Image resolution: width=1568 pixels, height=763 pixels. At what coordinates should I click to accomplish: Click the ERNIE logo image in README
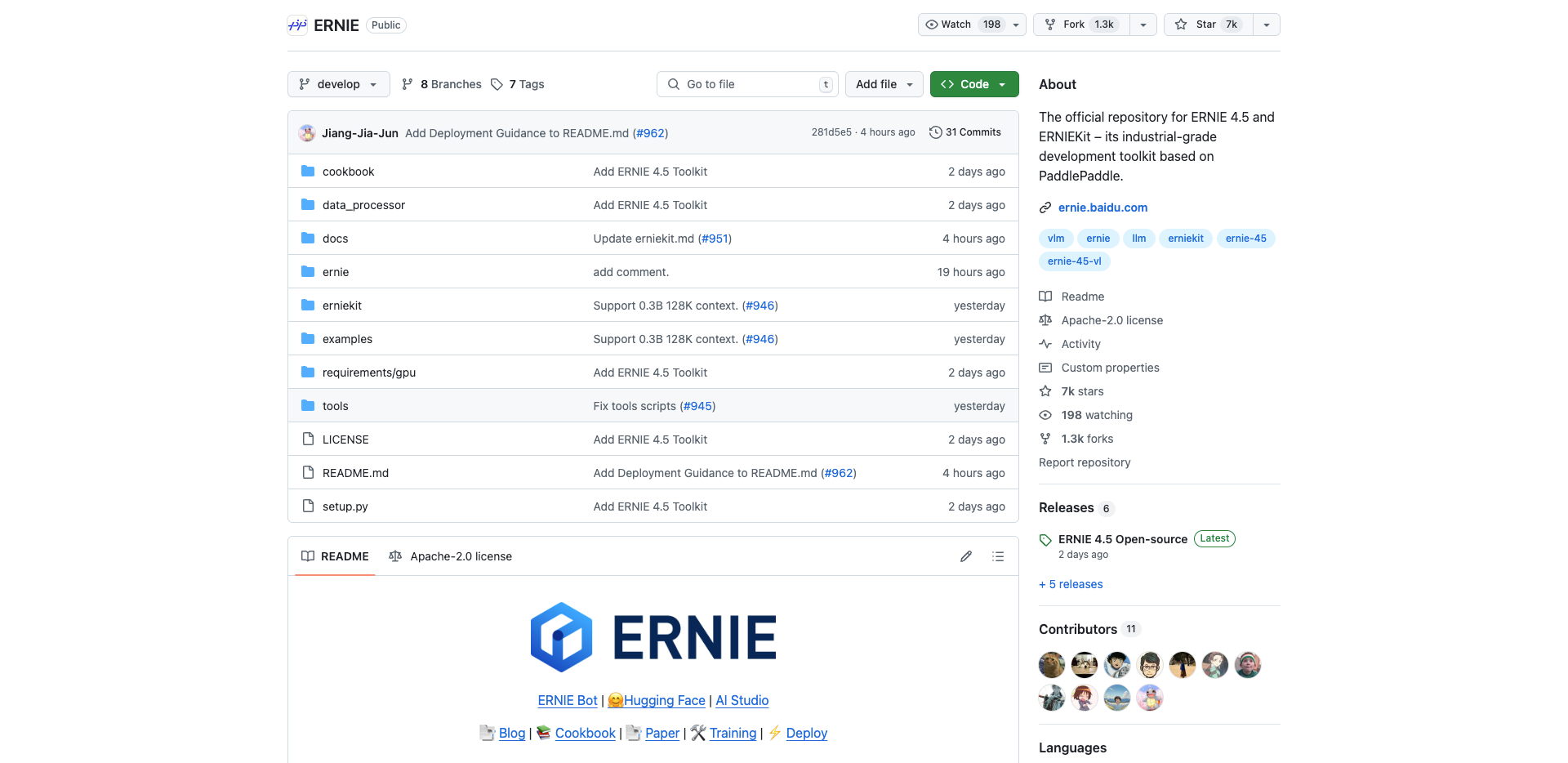point(653,637)
